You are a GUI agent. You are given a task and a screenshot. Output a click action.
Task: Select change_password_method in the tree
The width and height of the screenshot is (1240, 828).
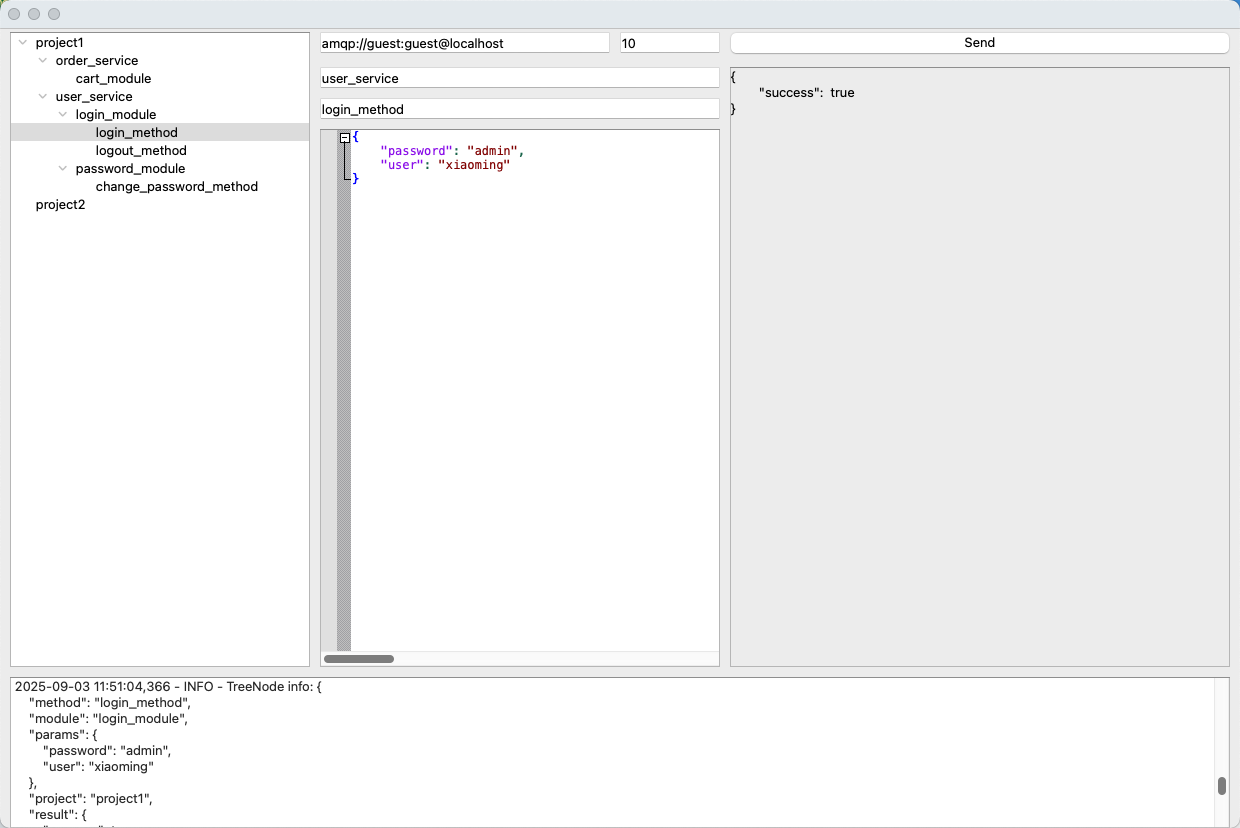tap(176, 187)
